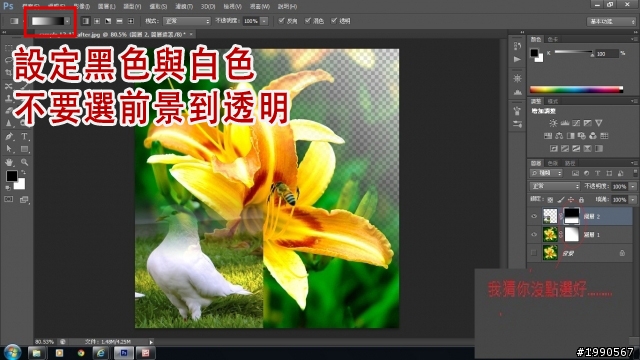
Task: Open layer blend mode dropdown
Action: [555, 187]
